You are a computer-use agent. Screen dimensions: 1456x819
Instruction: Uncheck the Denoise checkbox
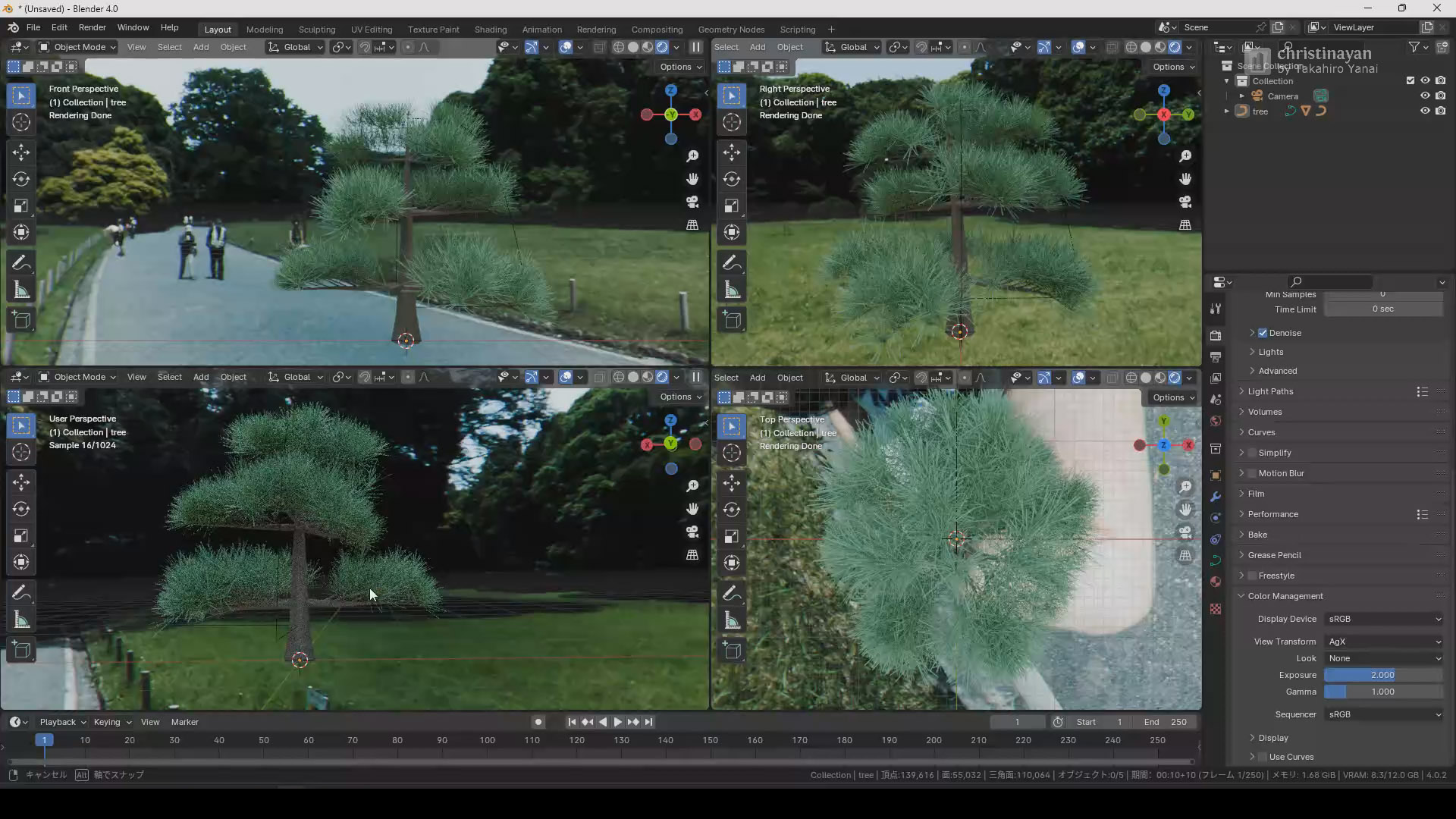click(1263, 333)
